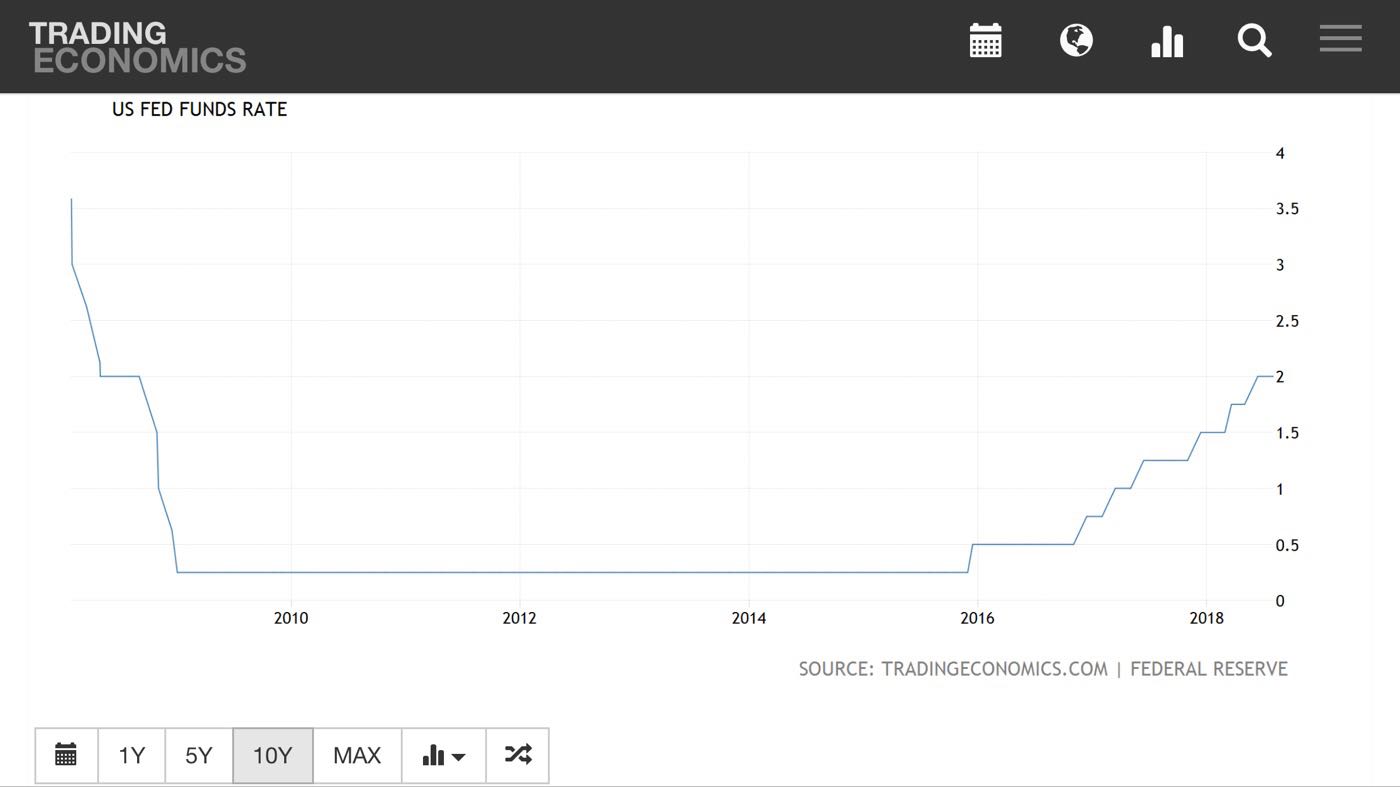This screenshot has height=787, width=1400.
Task: Open the hamburger menu
Action: [1340, 40]
